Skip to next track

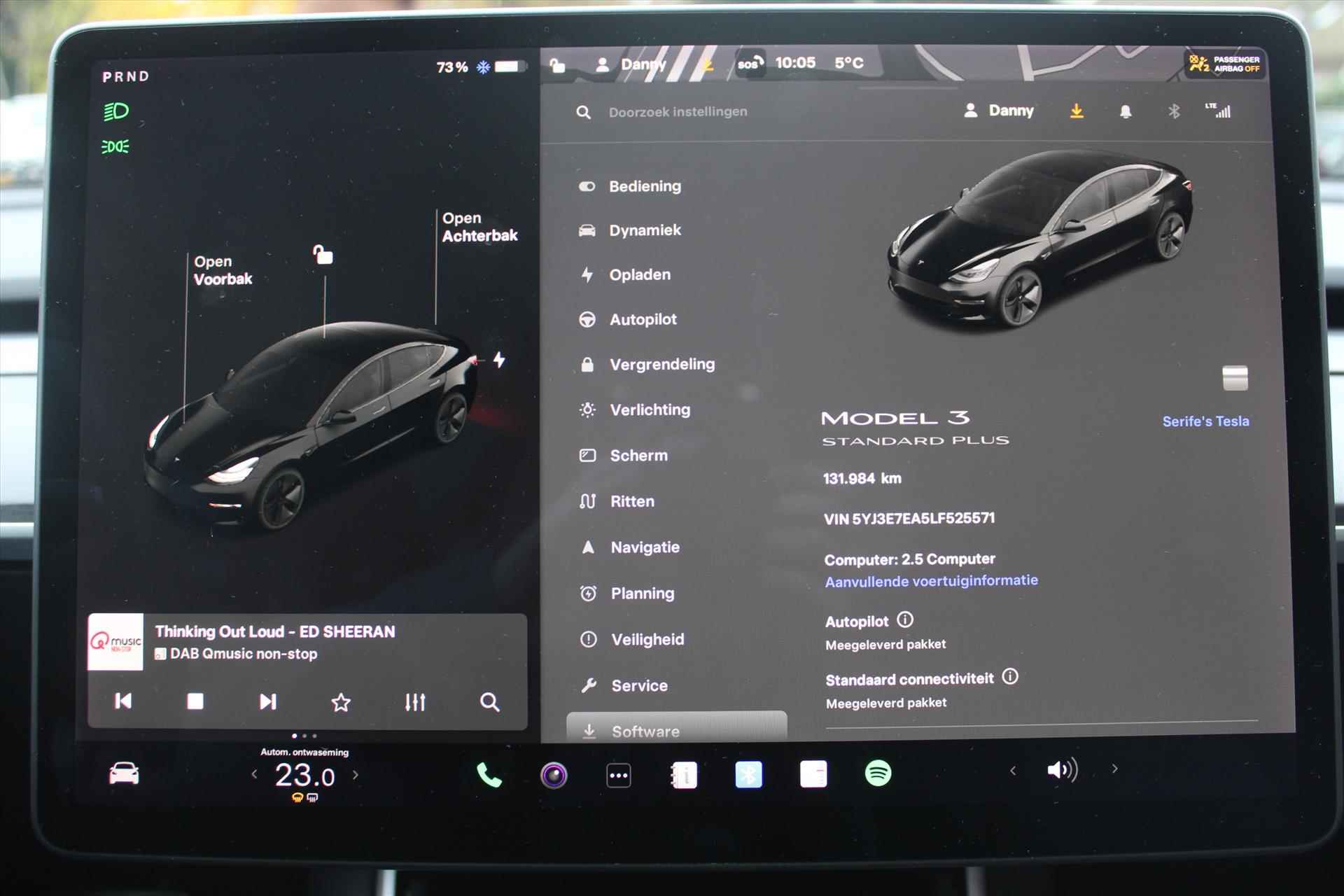tap(267, 701)
